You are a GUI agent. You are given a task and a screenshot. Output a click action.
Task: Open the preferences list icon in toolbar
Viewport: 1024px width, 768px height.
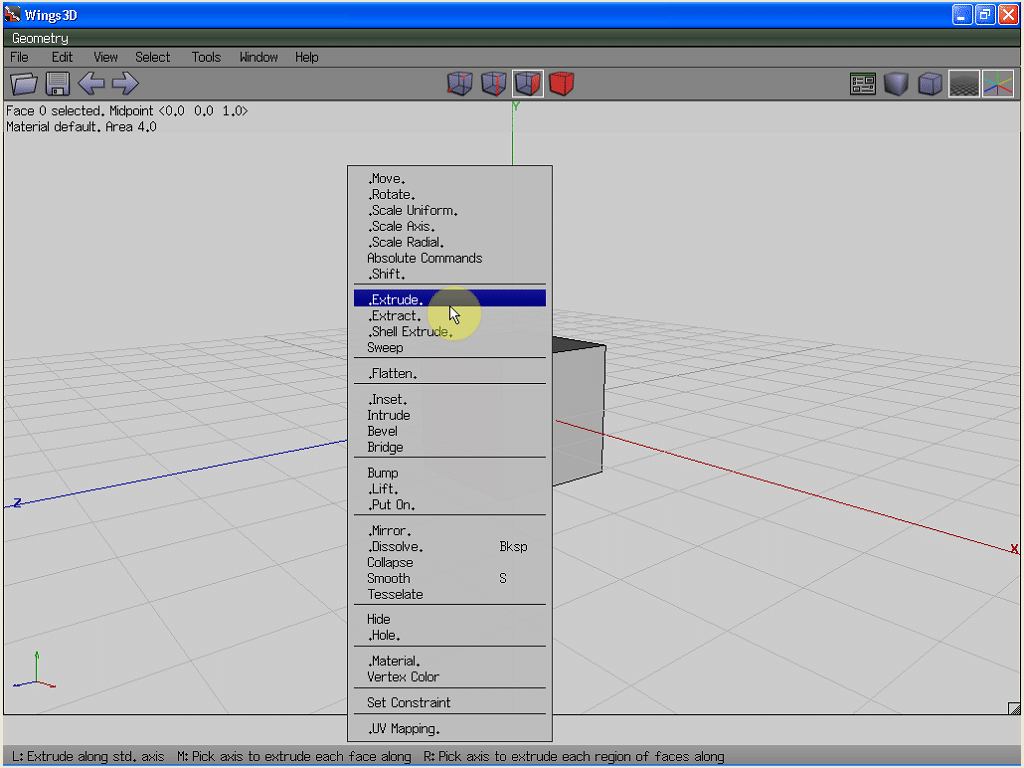[x=863, y=84]
